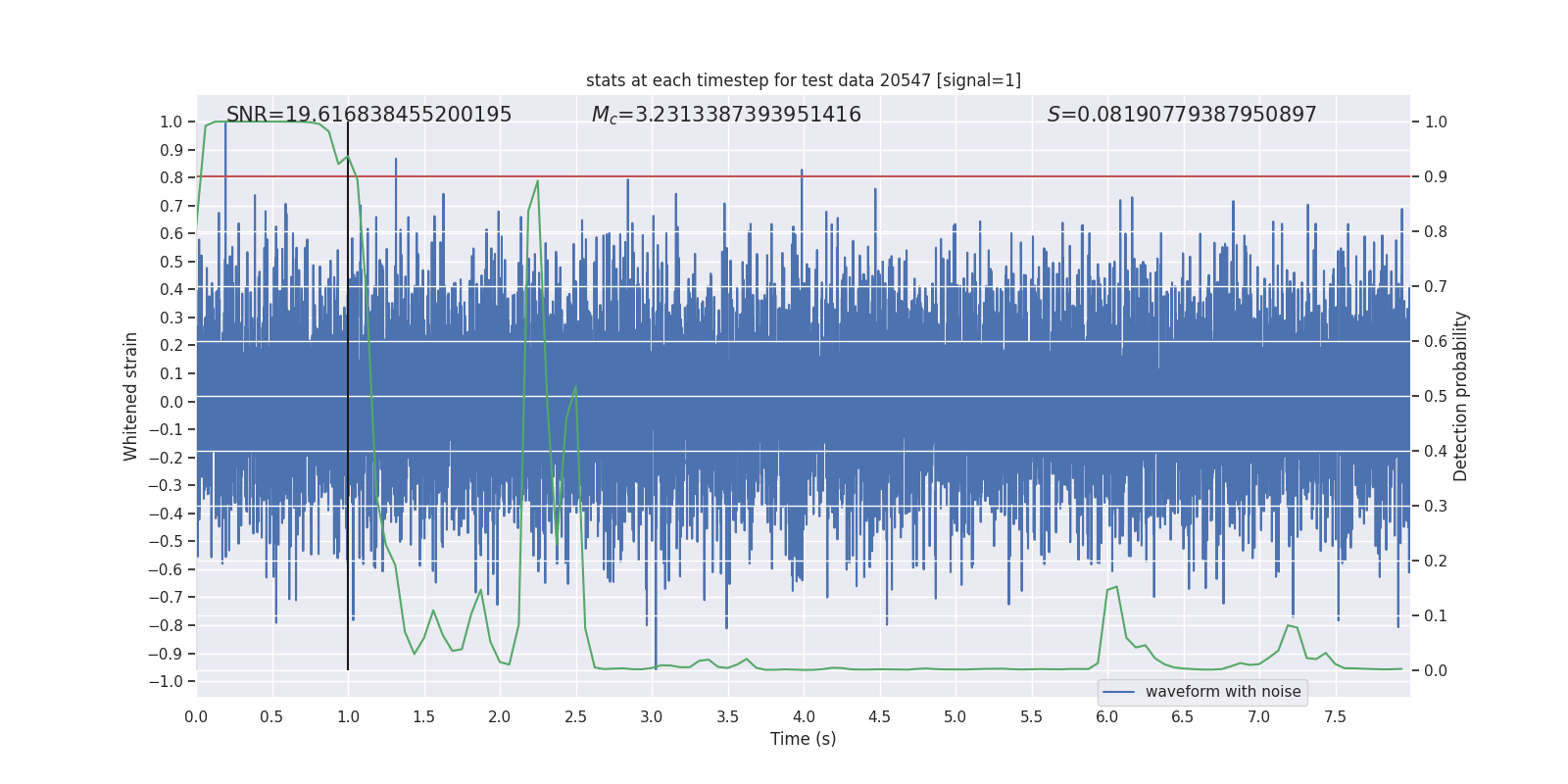Click the 'Whitened strain' y-axis label

click(x=130, y=396)
